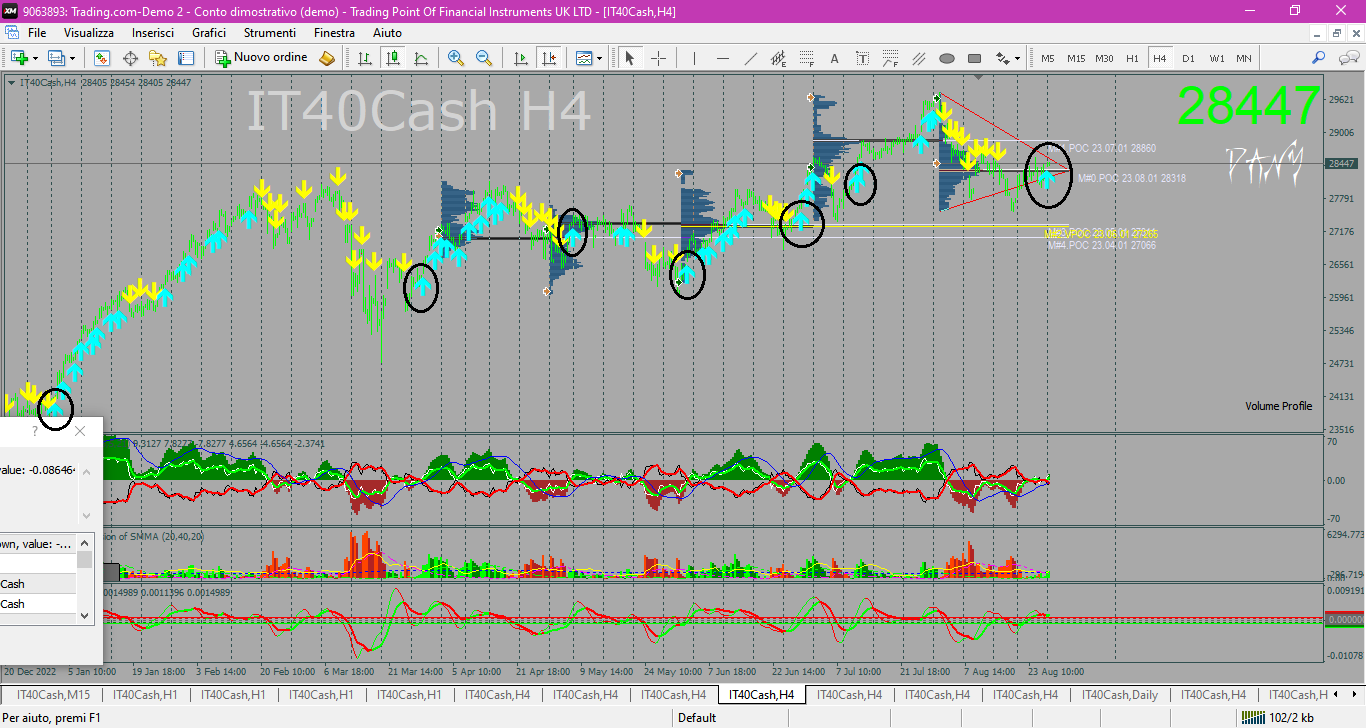Open the Aiuto menu
Screen dimensions: 1366x728
(387, 33)
